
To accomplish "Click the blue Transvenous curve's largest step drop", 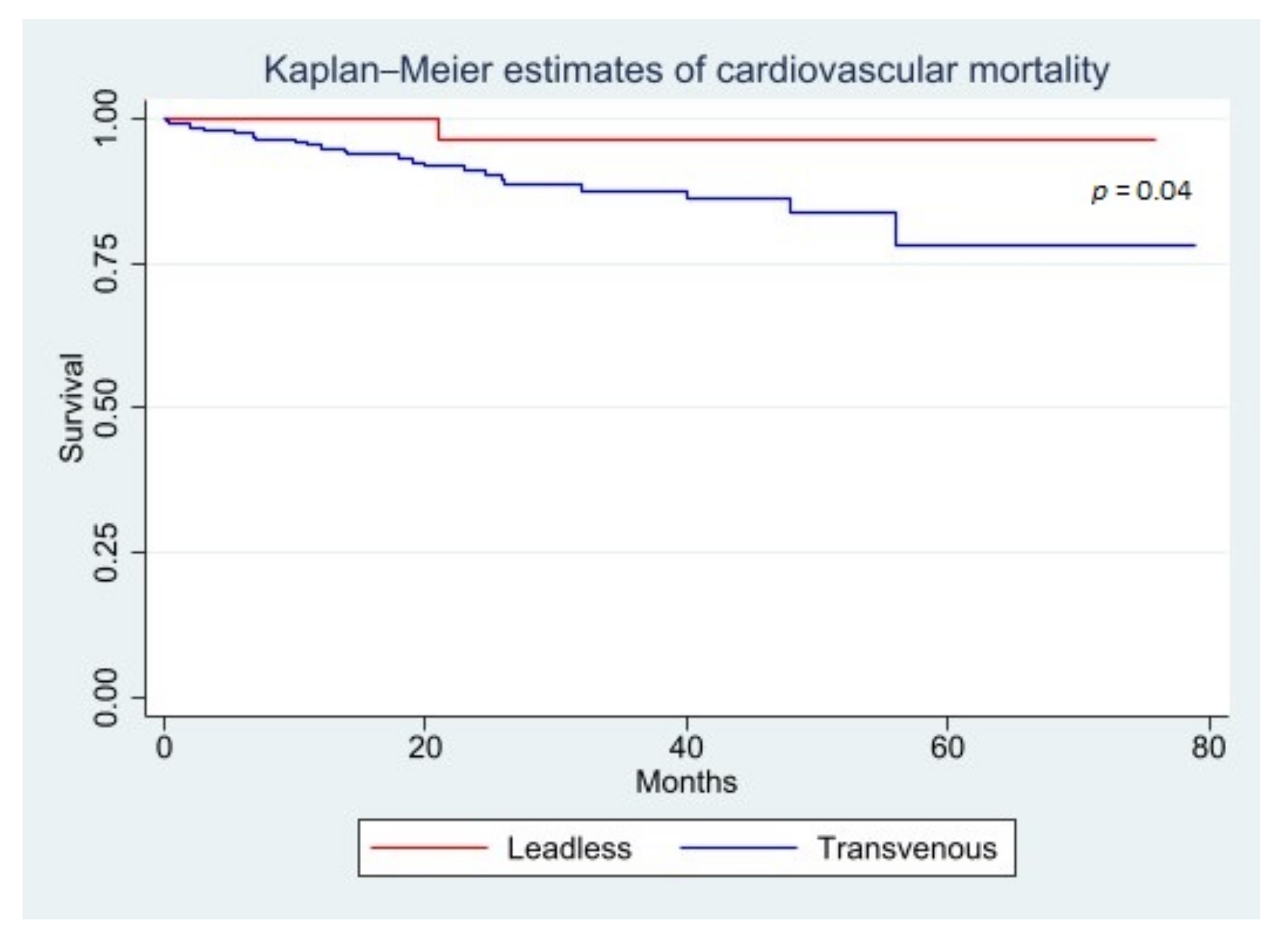I will [x=896, y=229].
